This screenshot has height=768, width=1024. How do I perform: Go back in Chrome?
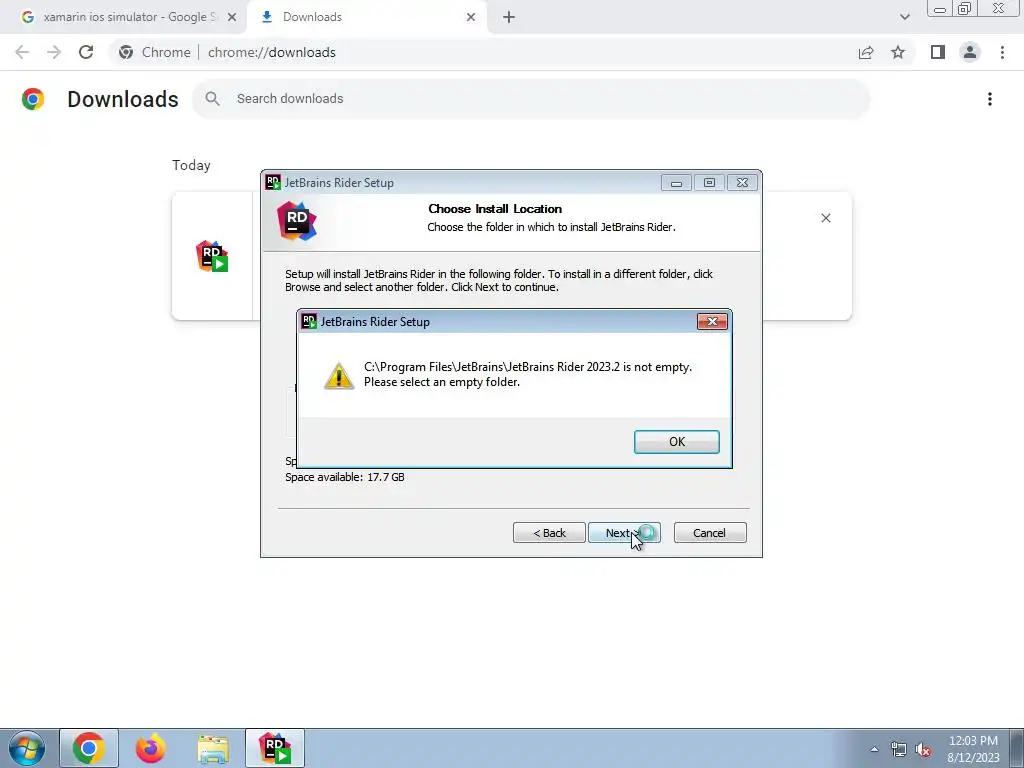22,52
